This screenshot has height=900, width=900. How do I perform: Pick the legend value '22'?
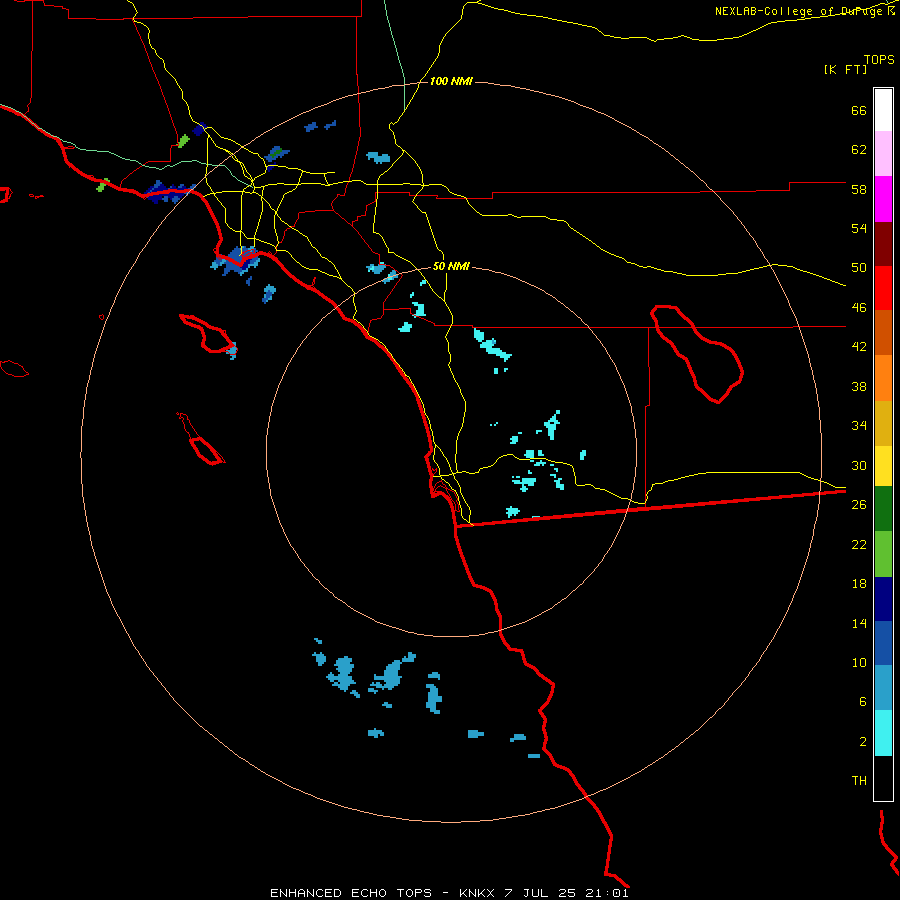click(x=859, y=544)
